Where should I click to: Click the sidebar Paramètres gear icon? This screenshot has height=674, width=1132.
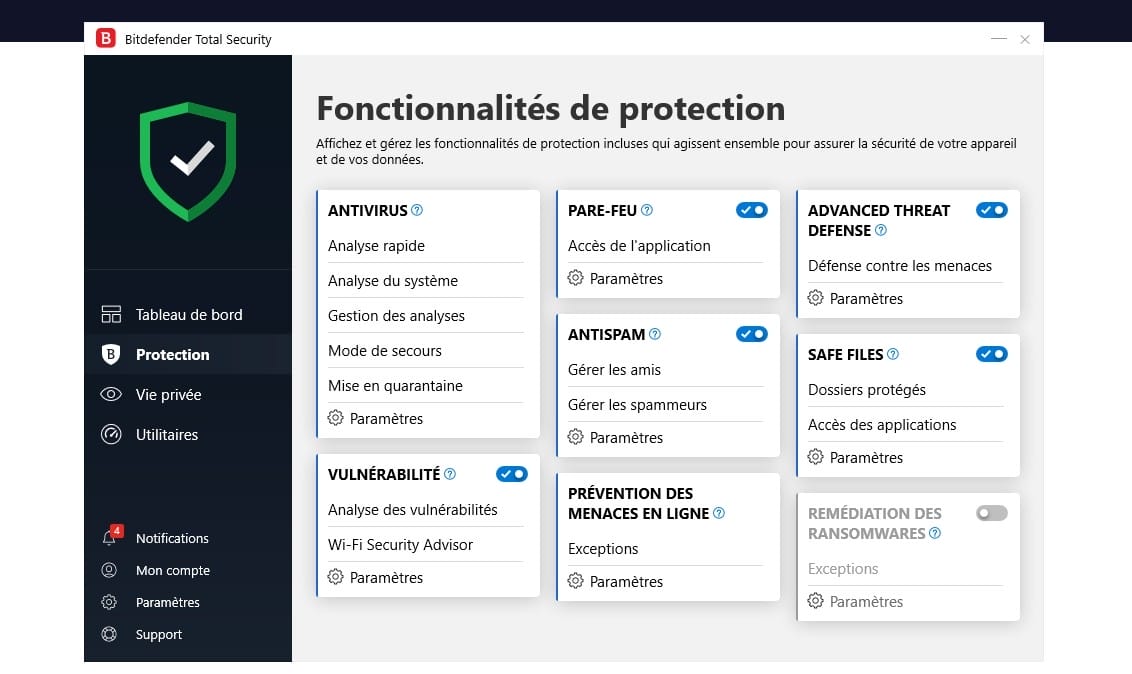click(109, 602)
